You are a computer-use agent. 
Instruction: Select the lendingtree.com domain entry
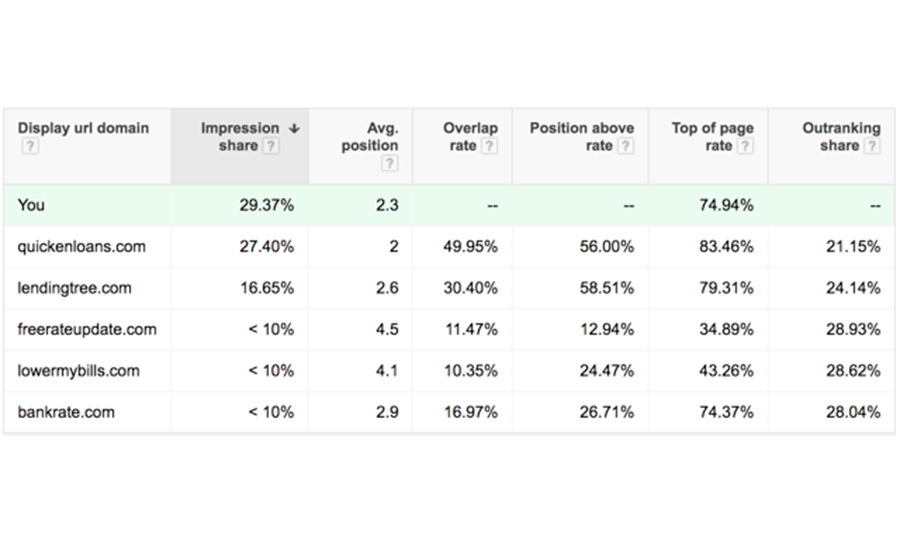coord(74,288)
